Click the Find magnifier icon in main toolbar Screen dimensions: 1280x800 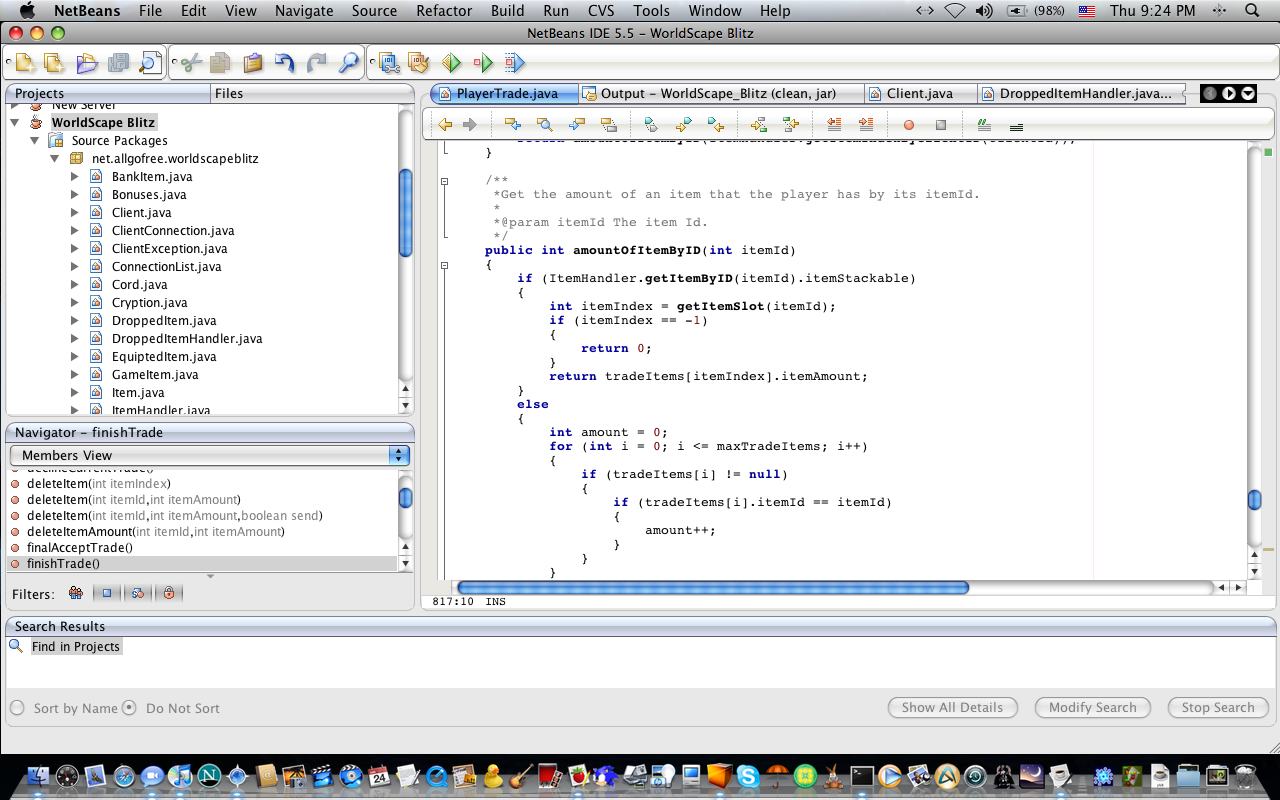tap(348, 63)
